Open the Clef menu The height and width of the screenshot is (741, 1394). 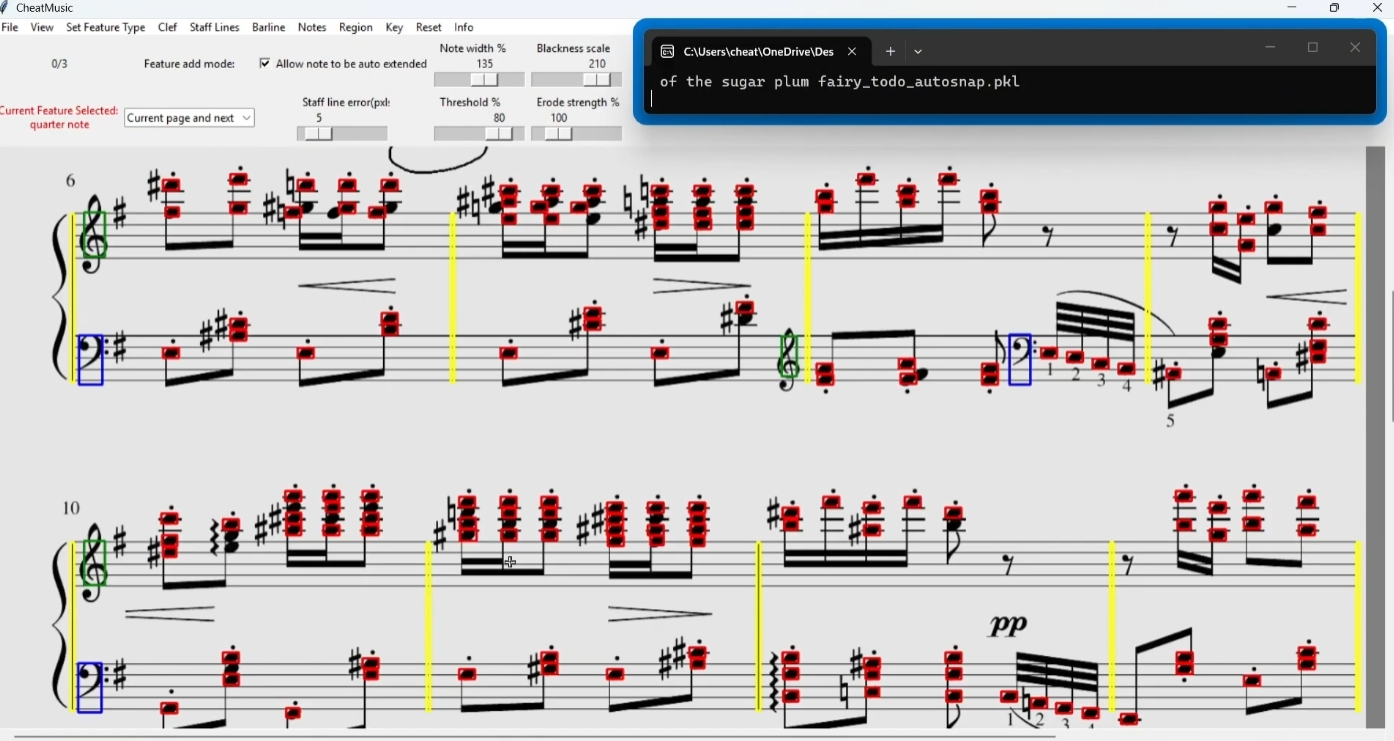(168, 28)
